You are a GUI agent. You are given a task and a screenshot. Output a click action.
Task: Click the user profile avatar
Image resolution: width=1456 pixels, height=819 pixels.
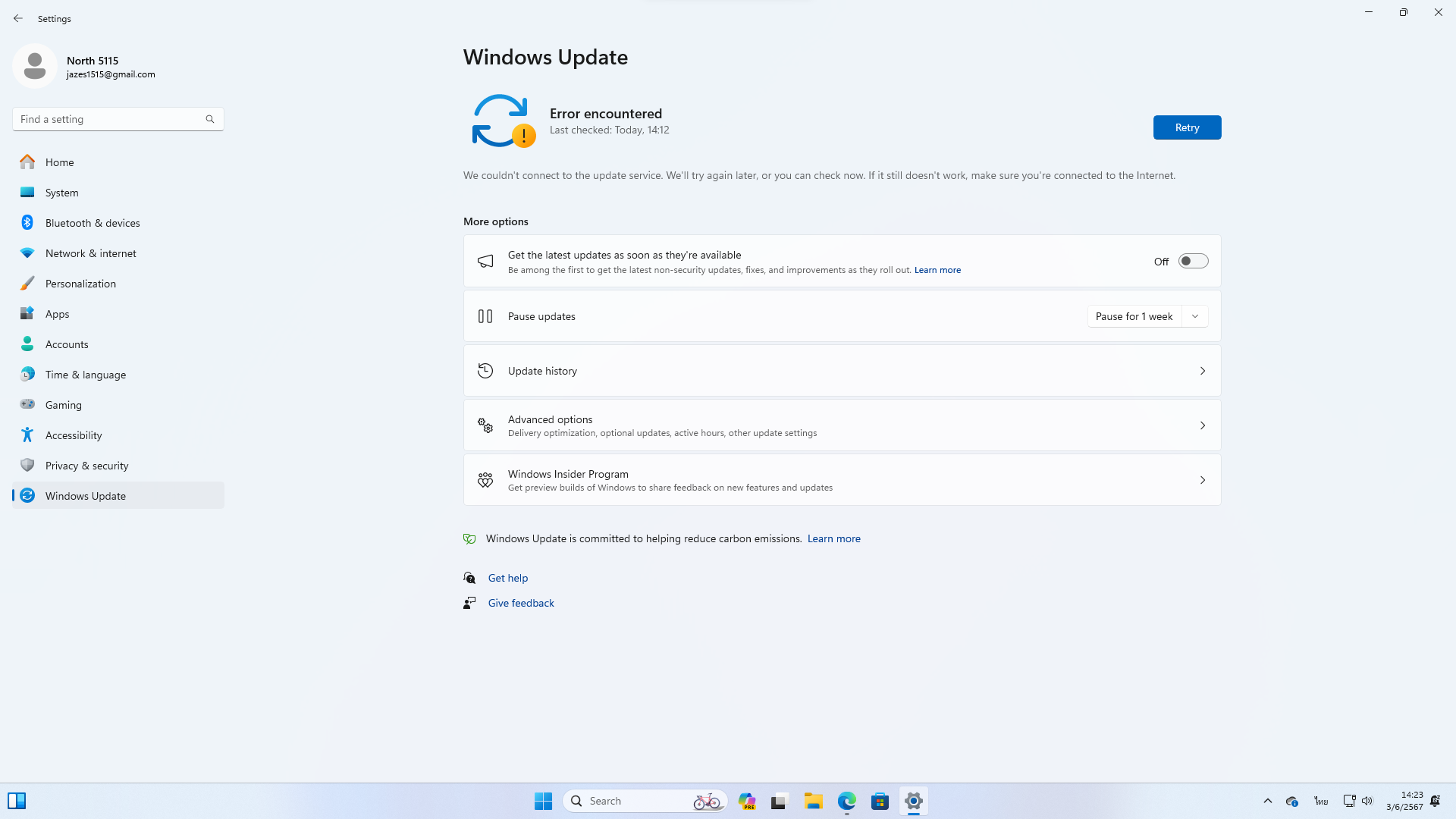[35, 66]
